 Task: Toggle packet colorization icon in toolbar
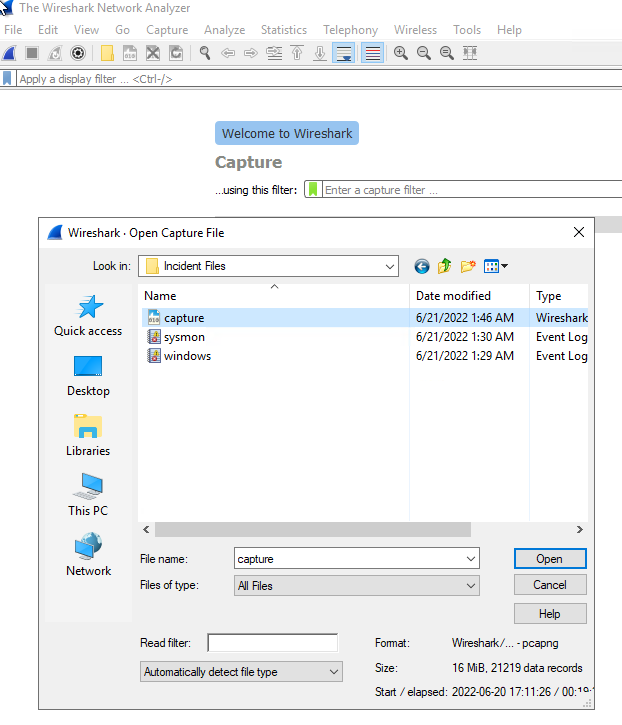(x=372, y=53)
